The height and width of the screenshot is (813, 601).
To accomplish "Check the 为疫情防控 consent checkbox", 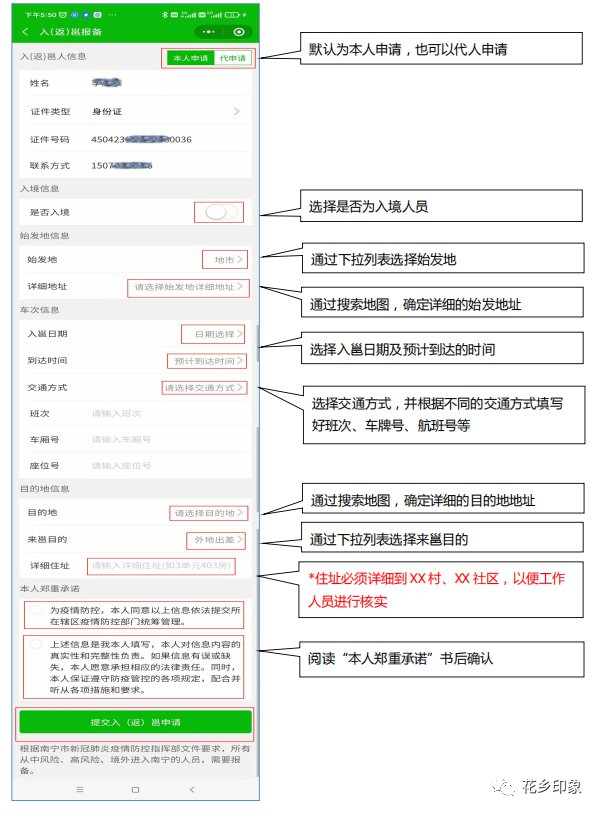I will (35, 610).
